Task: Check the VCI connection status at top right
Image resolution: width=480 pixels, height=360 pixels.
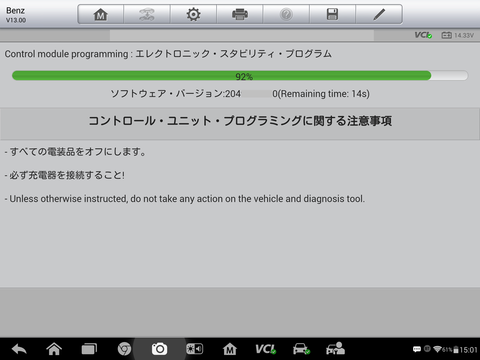Action: (423, 35)
